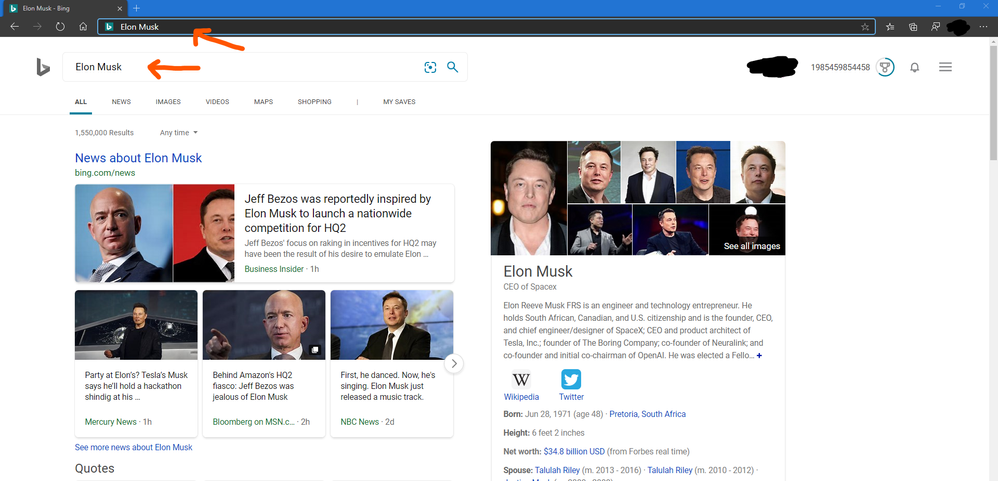
Task: Submit search with the magnifier icon
Action: (x=453, y=67)
